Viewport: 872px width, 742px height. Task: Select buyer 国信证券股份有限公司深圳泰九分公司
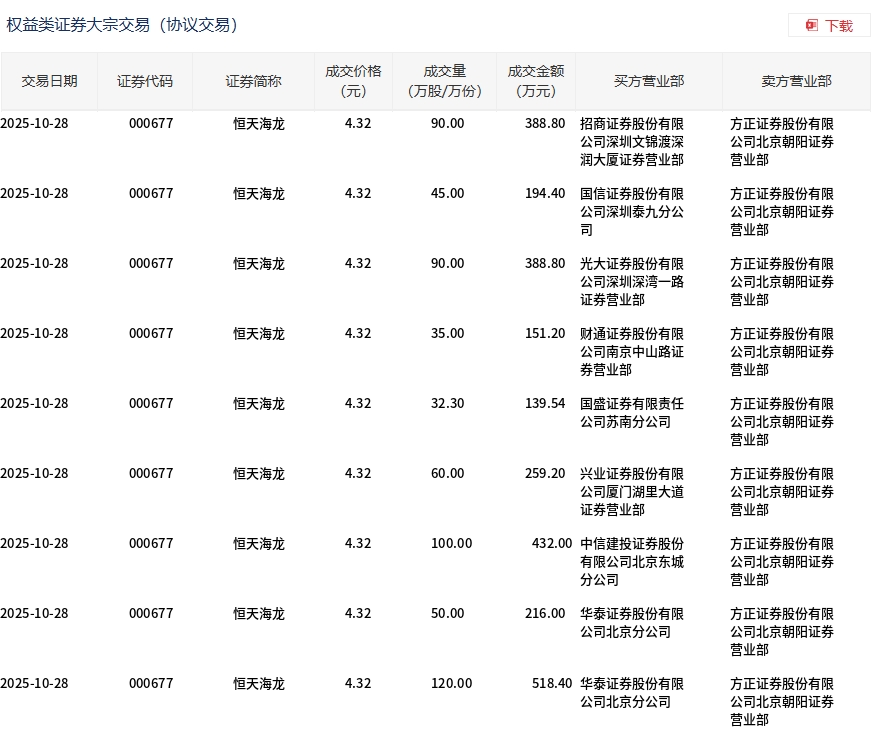(632, 212)
